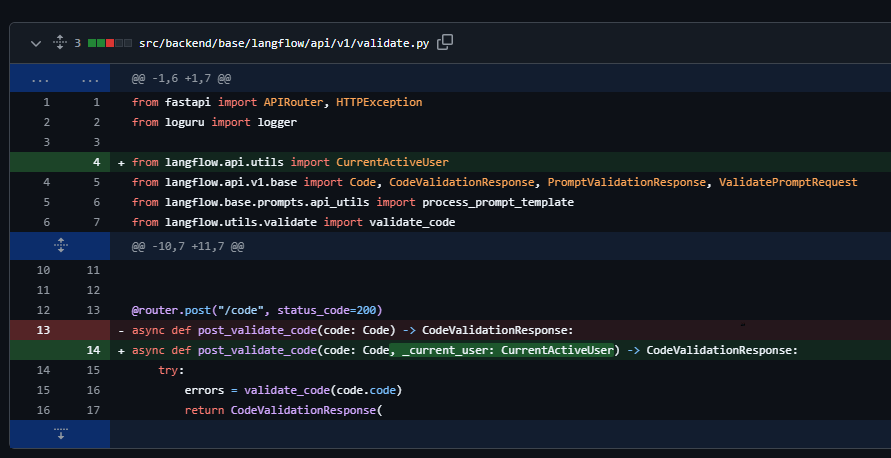891x458 pixels.
Task: Select added line number 4
Action: click(x=96, y=161)
